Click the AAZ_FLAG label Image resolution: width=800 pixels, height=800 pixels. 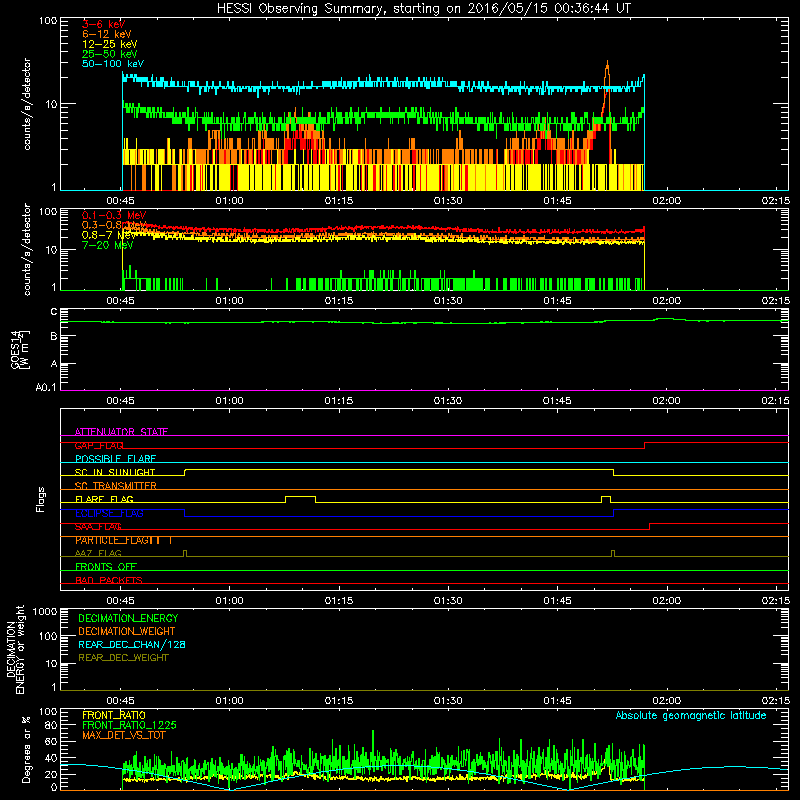coord(98,553)
